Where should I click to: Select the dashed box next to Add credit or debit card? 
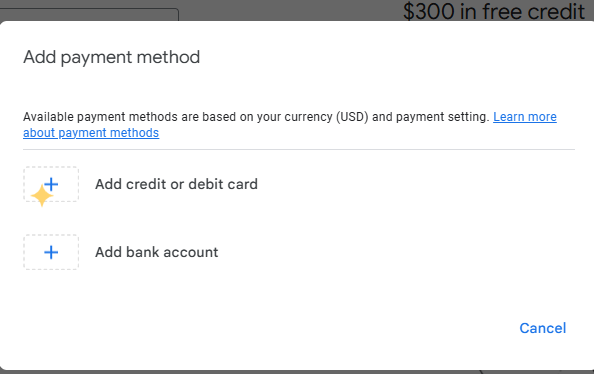pos(51,184)
